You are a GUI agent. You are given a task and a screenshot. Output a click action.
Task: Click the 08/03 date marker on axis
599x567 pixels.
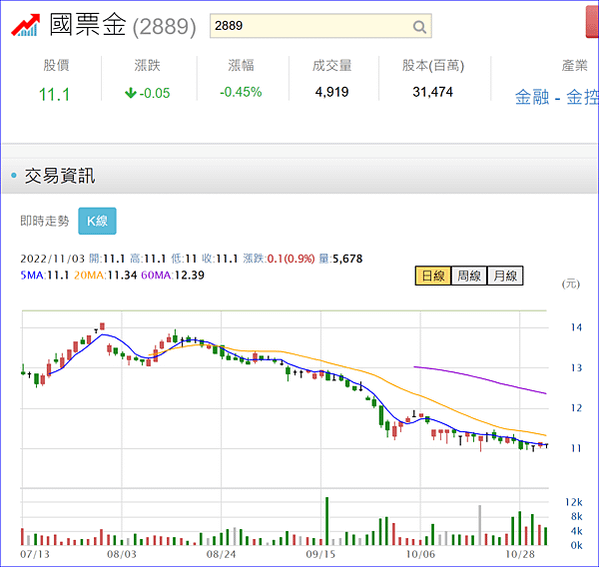(x=121, y=554)
